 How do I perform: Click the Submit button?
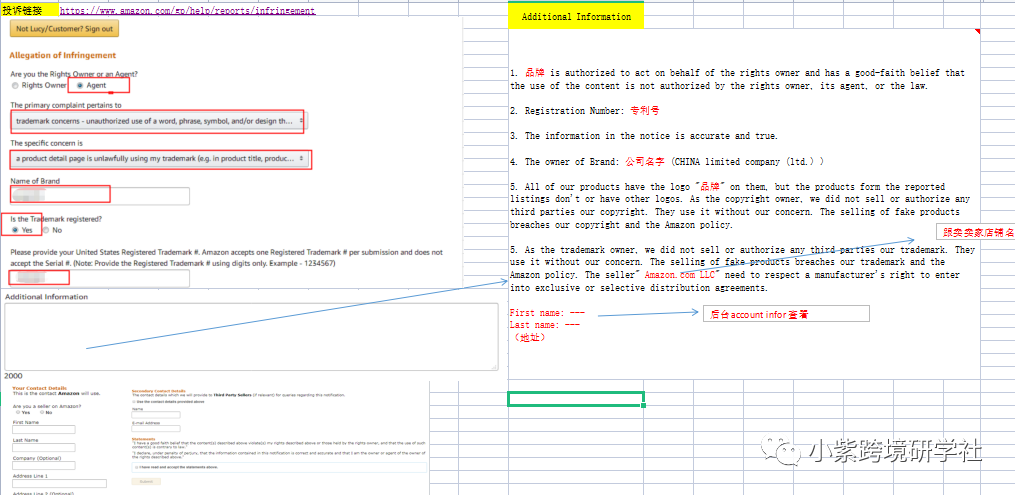146,481
